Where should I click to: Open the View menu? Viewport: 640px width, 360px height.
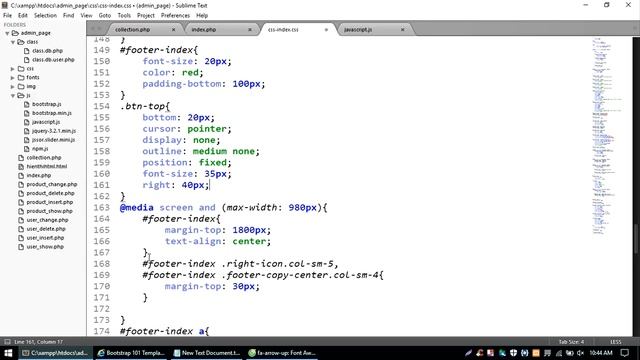click(x=86, y=16)
